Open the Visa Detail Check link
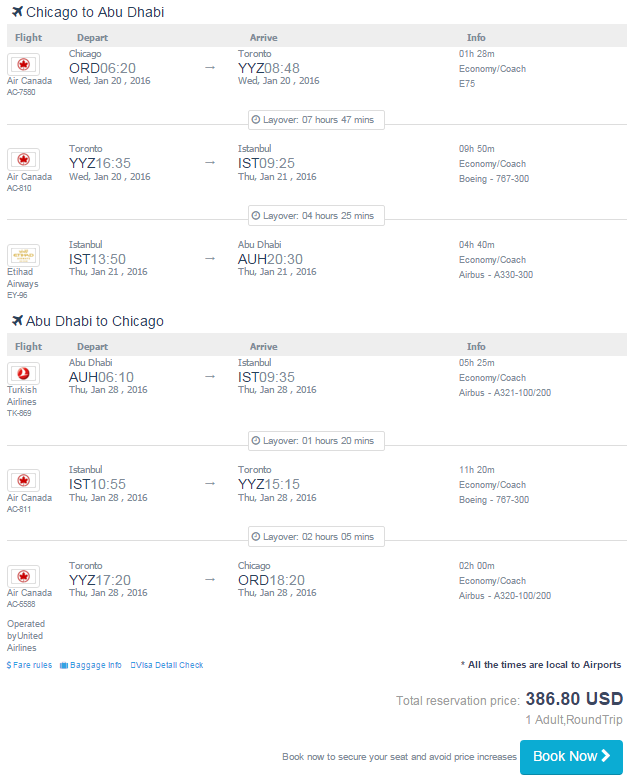 (167, 665)
